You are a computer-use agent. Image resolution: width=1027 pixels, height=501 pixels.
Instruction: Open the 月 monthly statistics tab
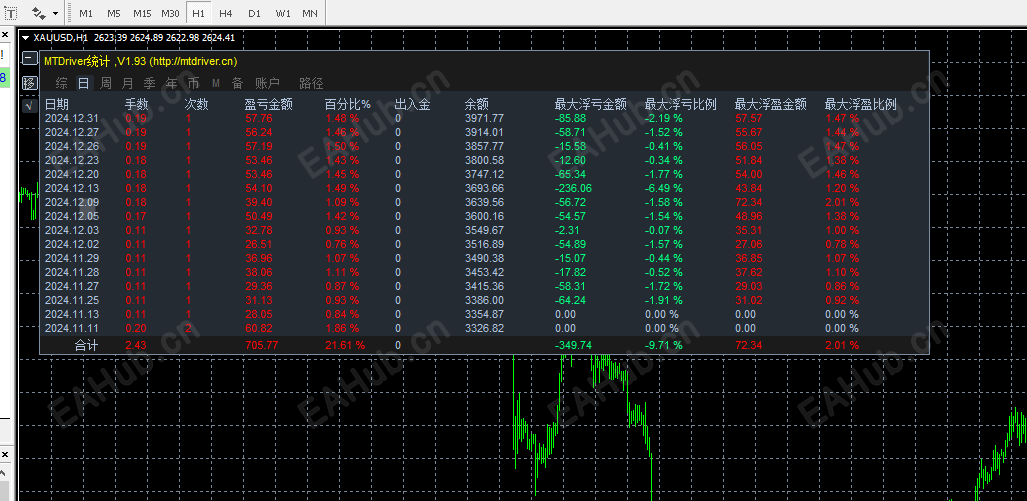(128, 83)
